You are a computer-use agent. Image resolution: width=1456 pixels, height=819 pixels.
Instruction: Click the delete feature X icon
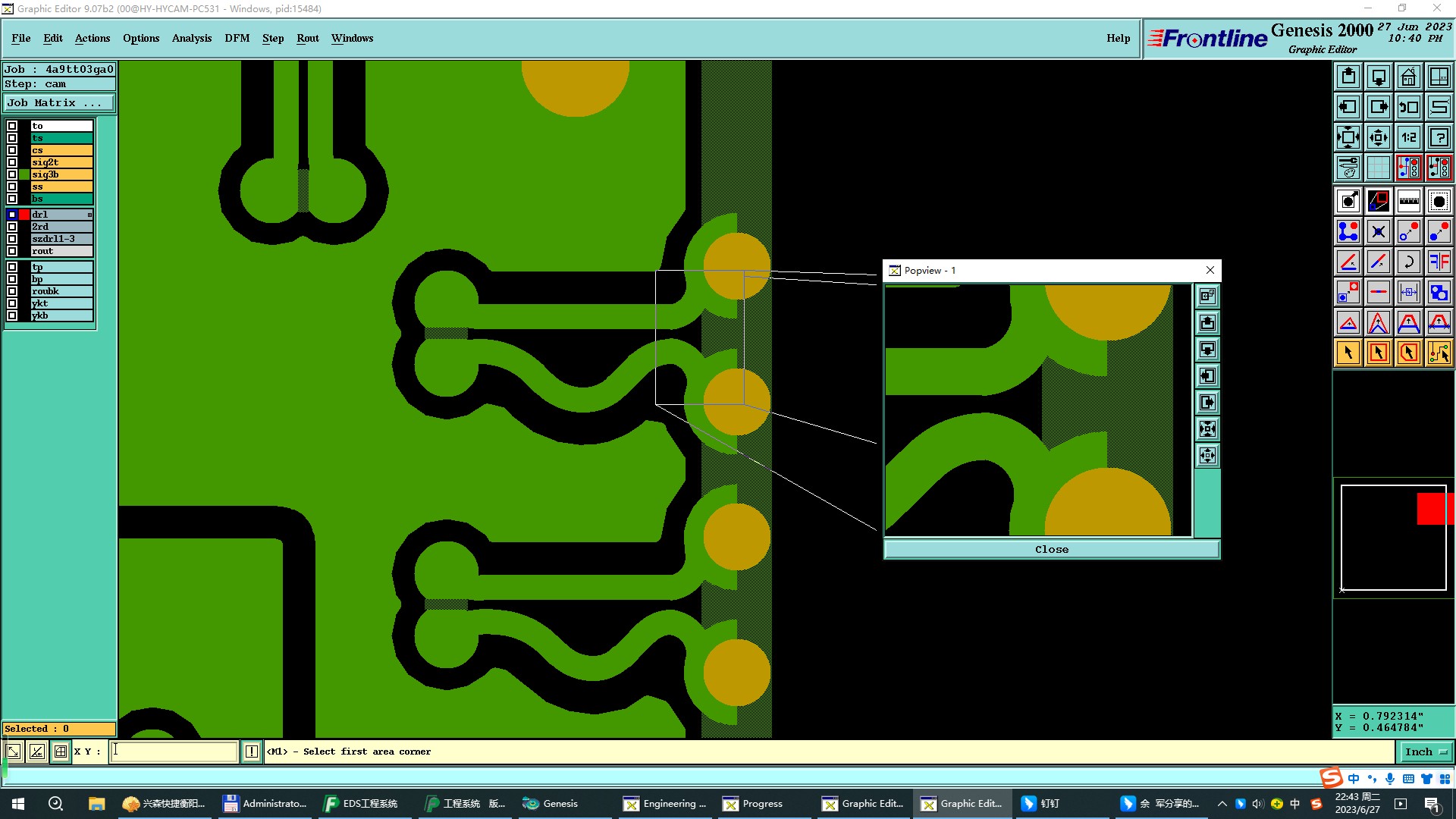(x=1378, y=231)
